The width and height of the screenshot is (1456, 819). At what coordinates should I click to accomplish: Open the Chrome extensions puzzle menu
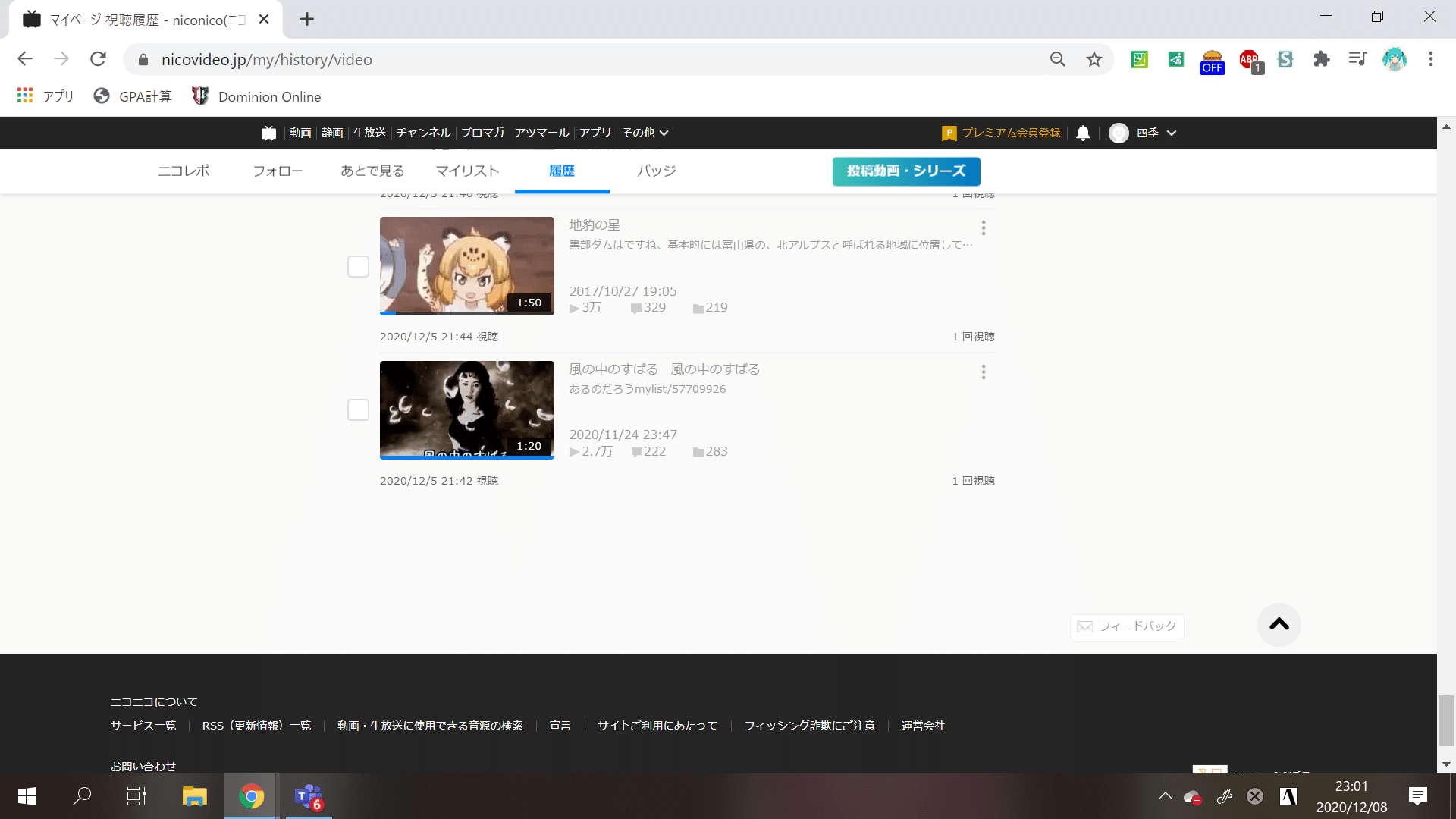click(1321, 58)
